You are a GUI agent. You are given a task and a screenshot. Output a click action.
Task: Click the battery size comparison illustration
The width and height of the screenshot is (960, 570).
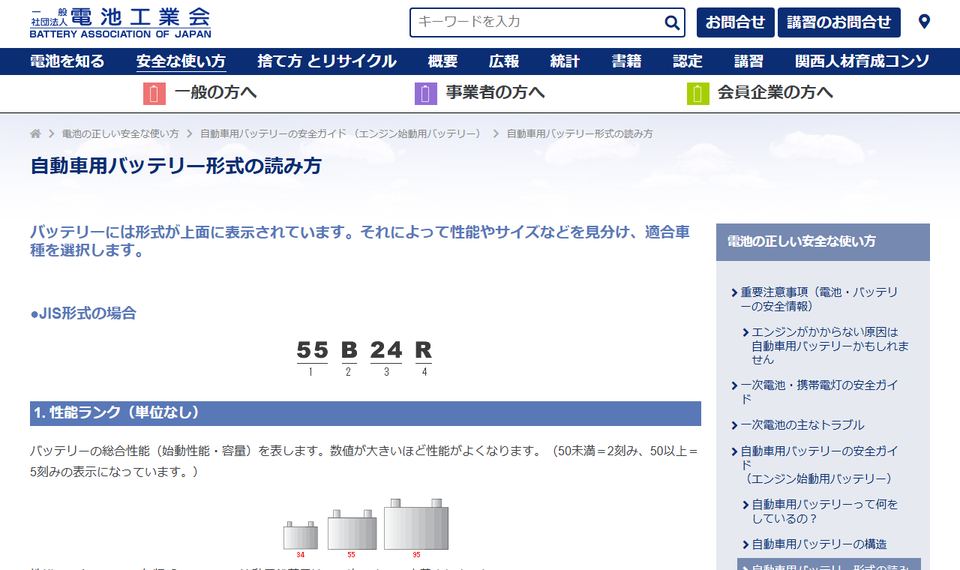[366, 528]
